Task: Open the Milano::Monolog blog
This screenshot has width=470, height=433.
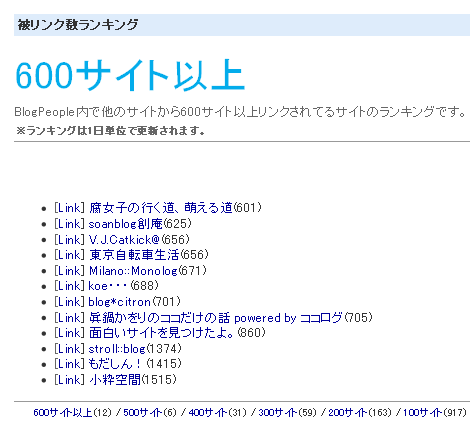Action: 133,270
